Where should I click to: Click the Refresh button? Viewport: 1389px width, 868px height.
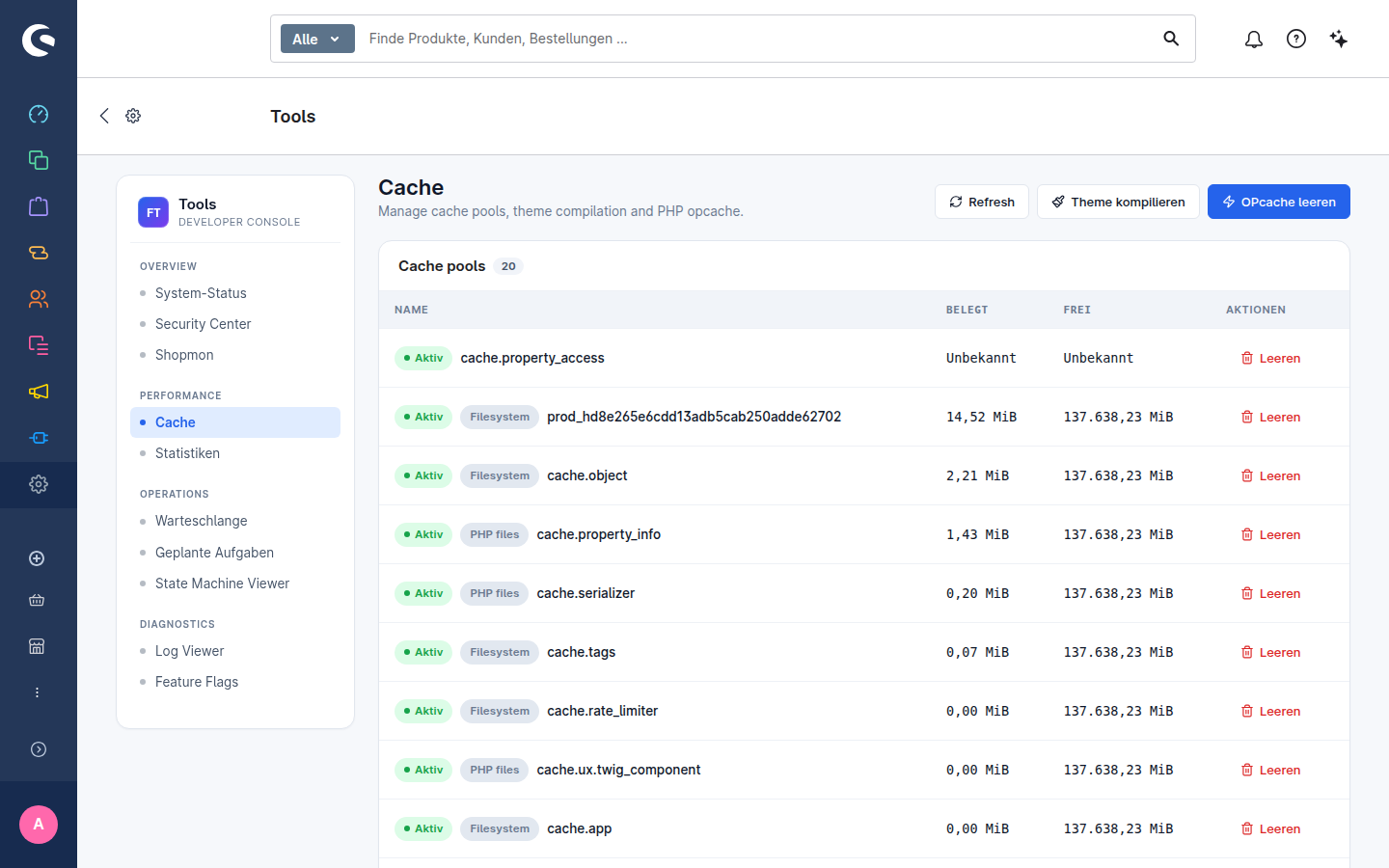pos(982,202)
